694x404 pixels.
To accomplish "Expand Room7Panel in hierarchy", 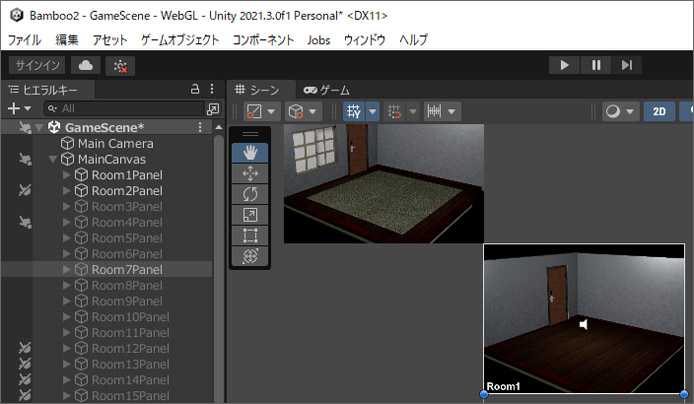I will [67, 269].
